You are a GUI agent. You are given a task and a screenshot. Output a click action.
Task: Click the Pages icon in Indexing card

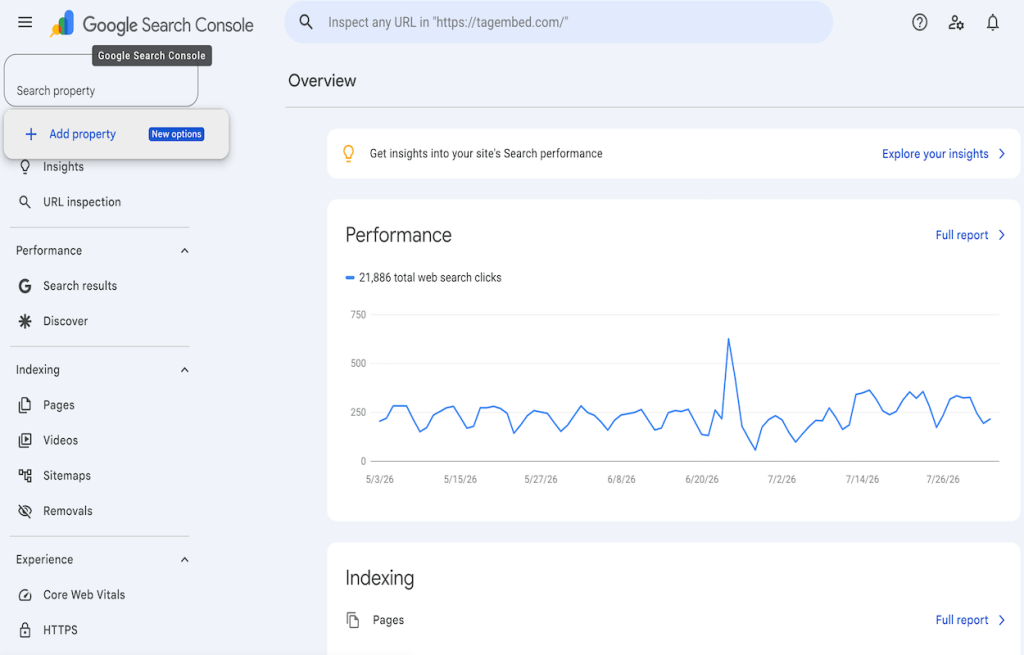click(x=353, y=620)
